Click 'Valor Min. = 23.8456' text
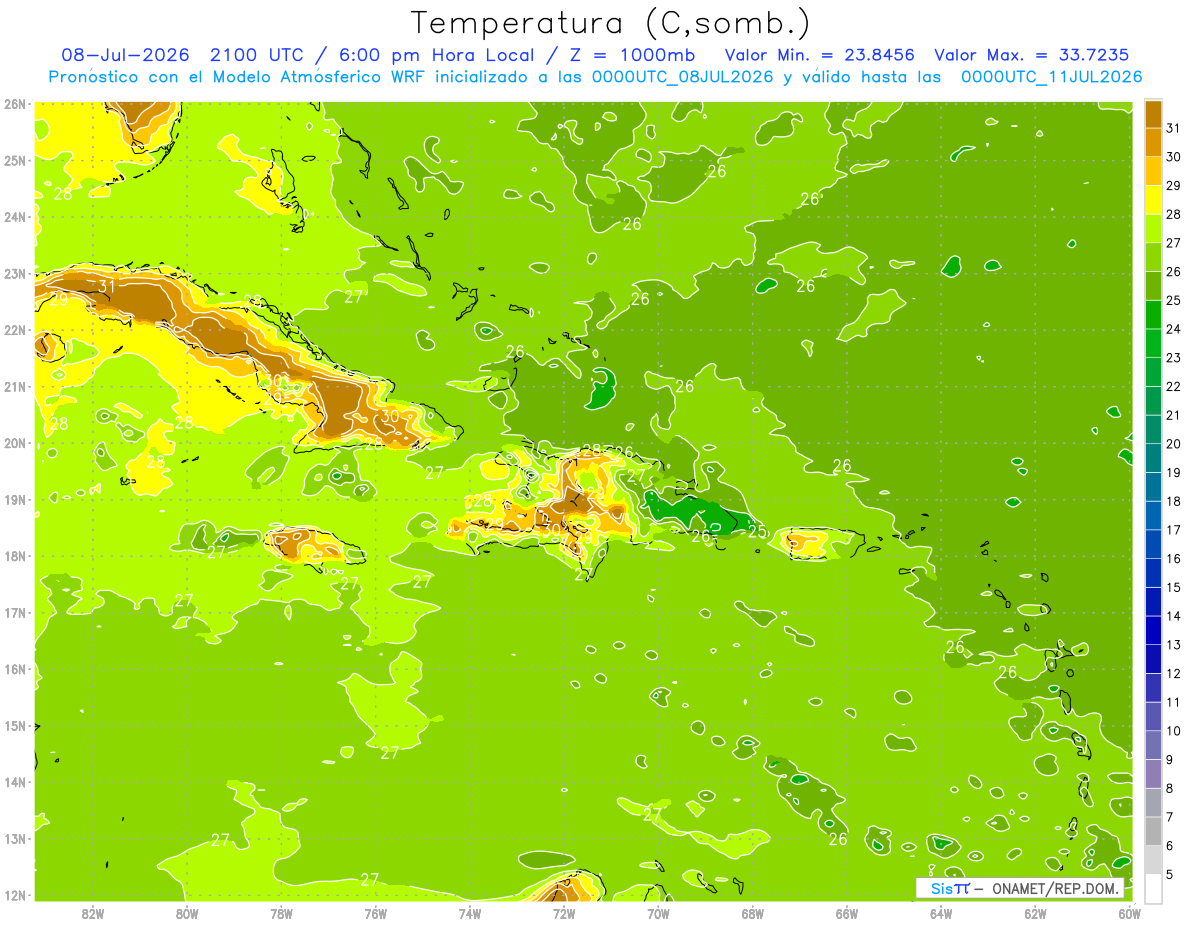1200x927 pixels. tap(819, 55)
